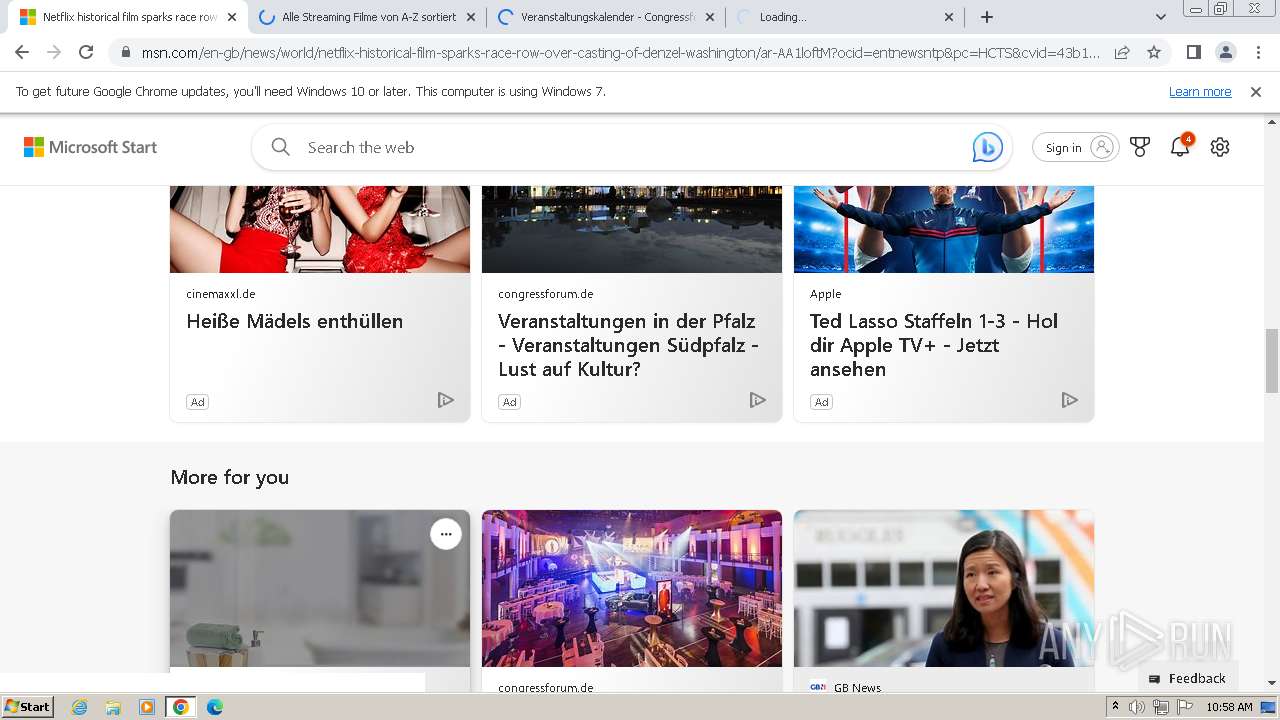Open three-dot options on first story card

446,534
